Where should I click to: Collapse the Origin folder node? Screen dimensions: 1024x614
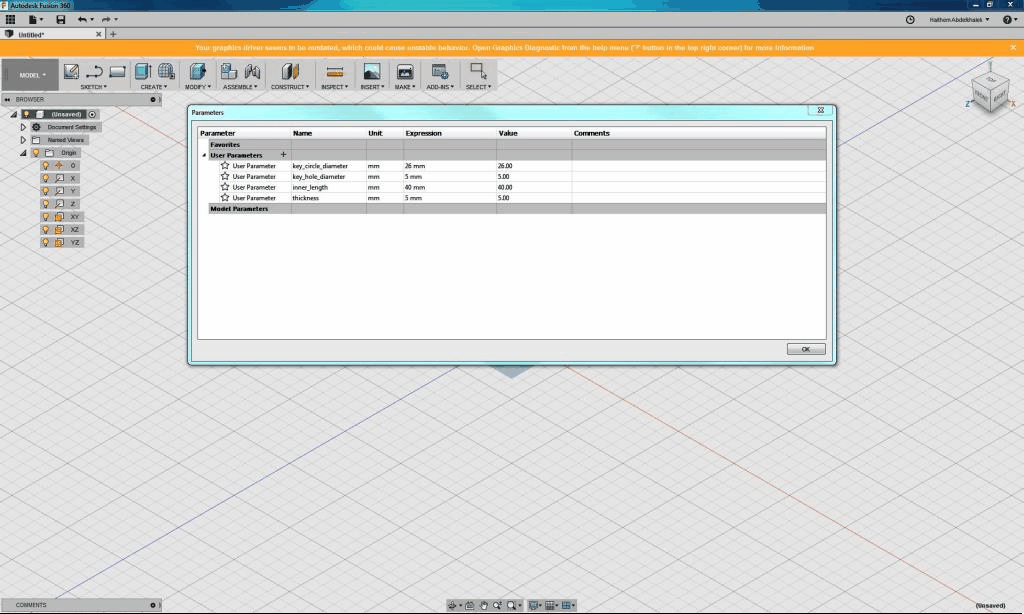23,153
